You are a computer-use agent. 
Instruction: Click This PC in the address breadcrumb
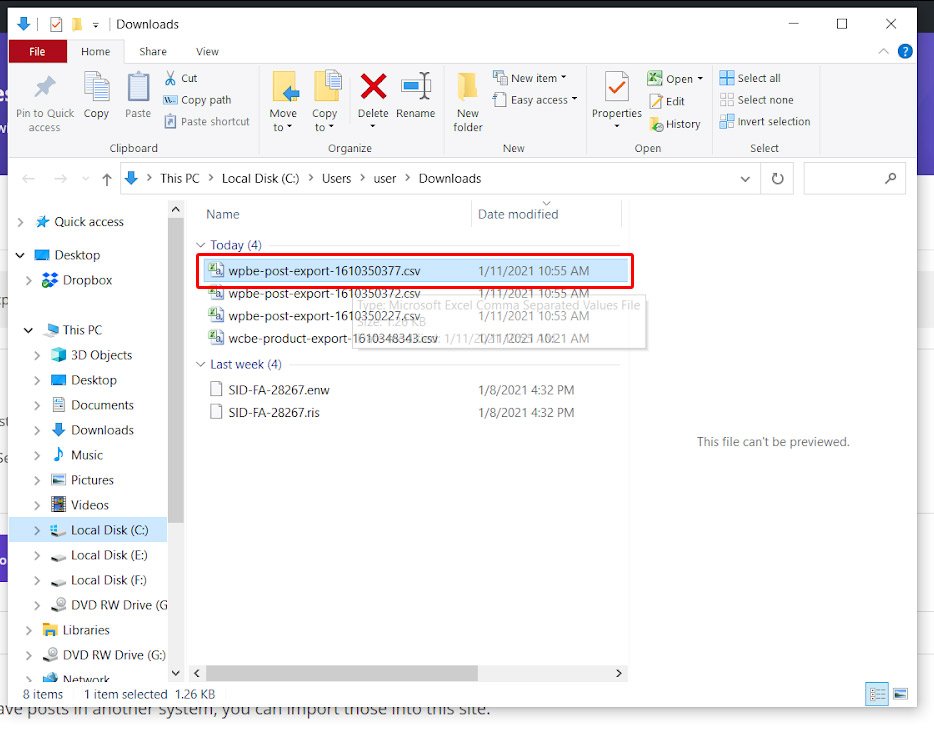tap(180, 179)
